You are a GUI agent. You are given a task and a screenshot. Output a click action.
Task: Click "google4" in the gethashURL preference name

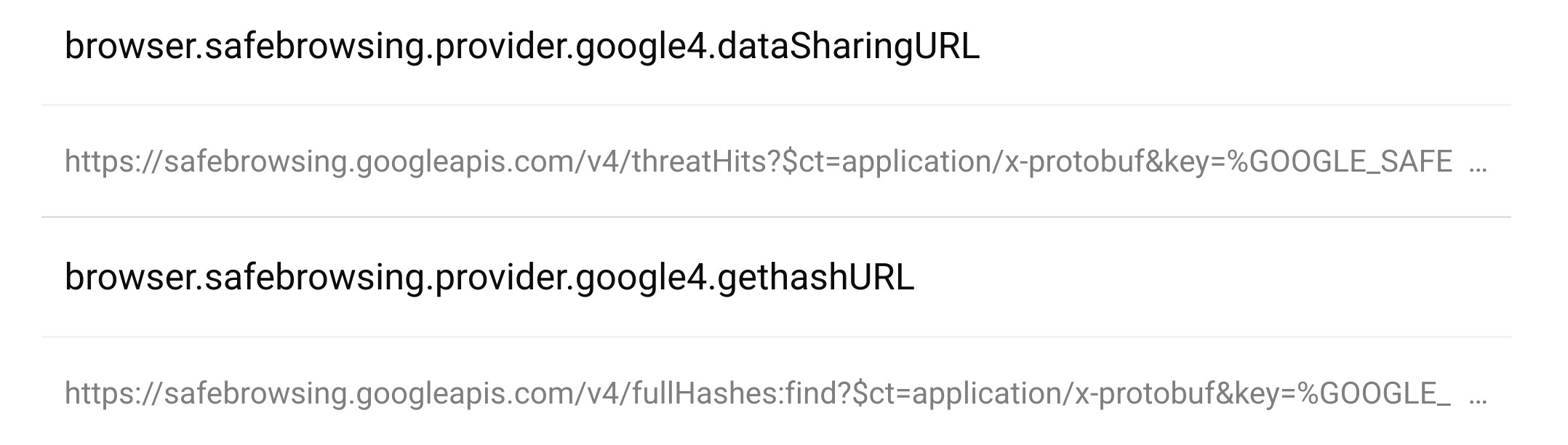[x=641, y=278]
